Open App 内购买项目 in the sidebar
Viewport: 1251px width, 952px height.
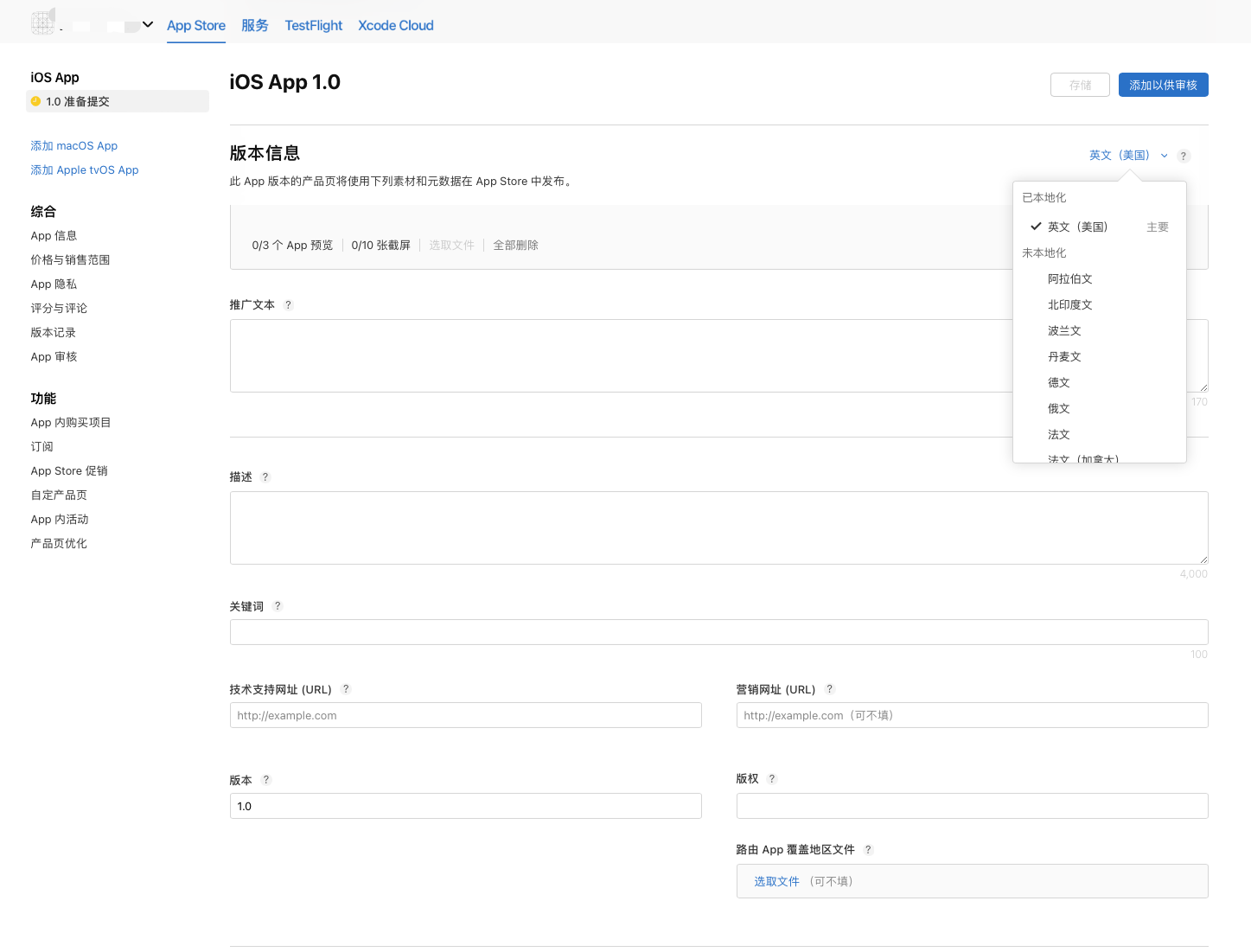pyautogui.click(x=71, y=423)
